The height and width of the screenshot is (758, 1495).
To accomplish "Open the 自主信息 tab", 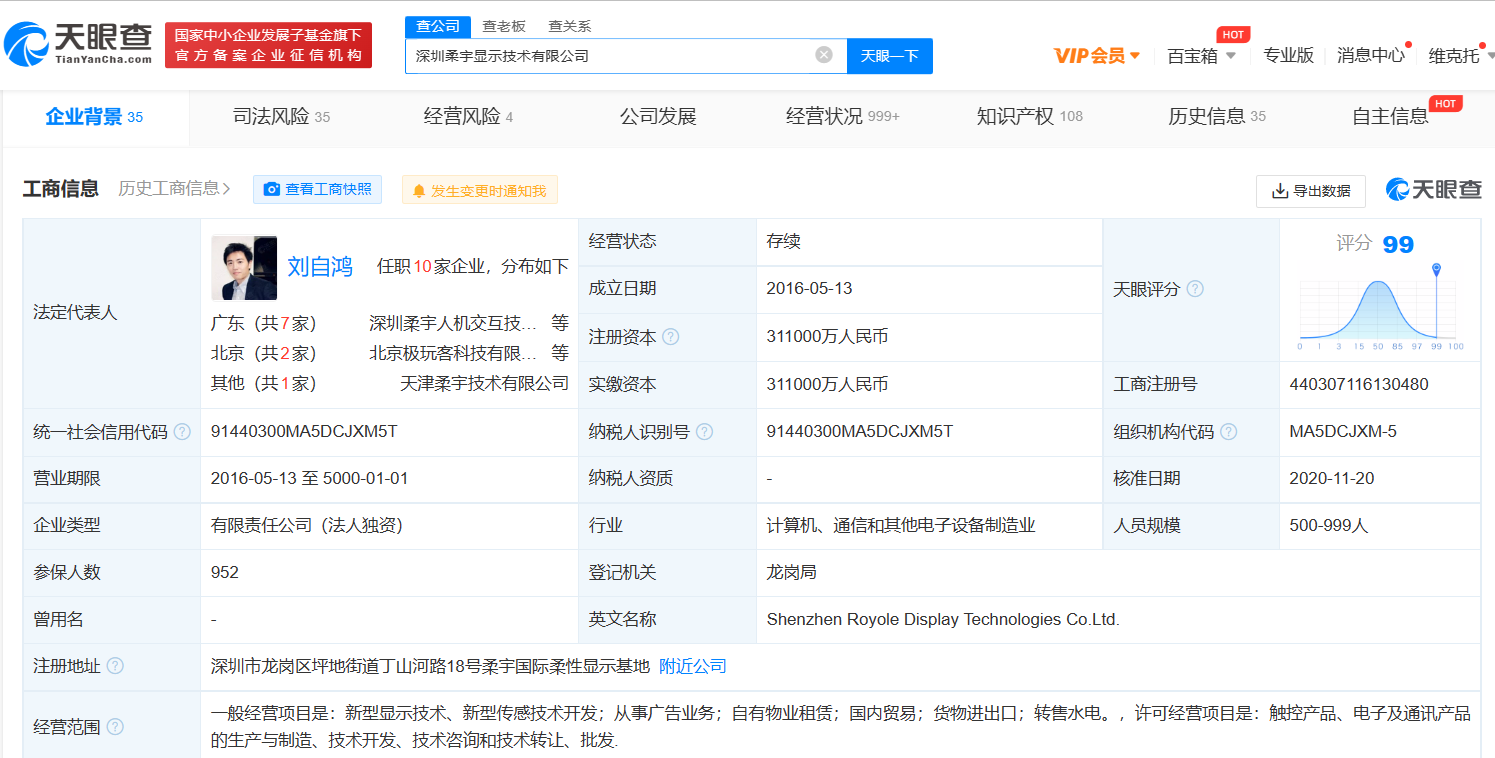I will coord(1390,117).
